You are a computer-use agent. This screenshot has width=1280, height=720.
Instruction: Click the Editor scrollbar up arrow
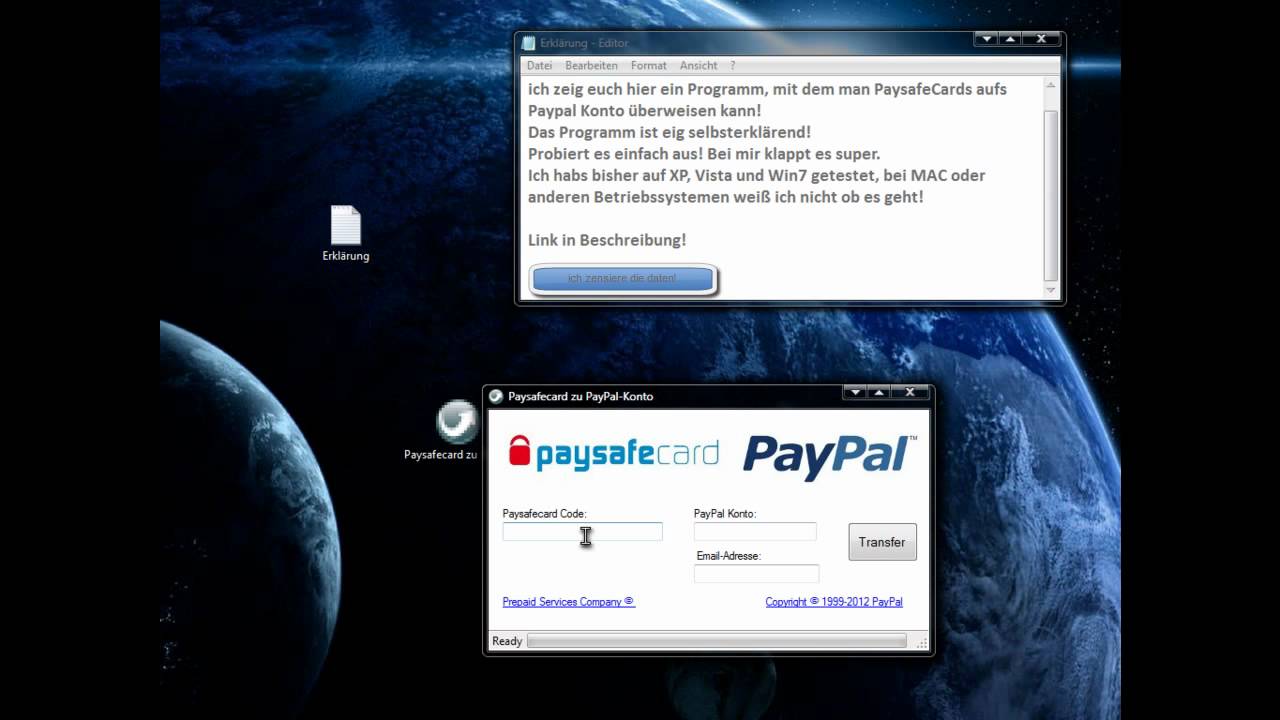[x=1050, y=87]
